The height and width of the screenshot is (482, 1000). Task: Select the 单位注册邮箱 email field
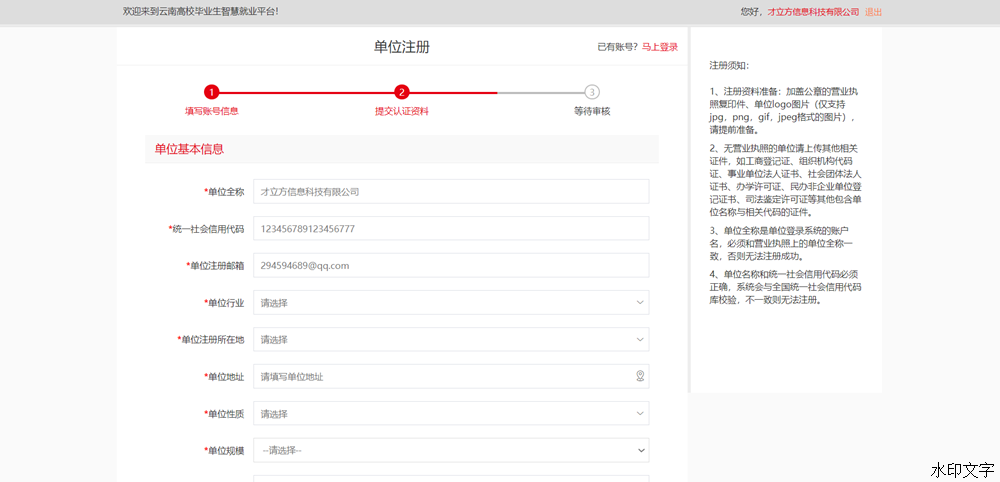[451, 266]
